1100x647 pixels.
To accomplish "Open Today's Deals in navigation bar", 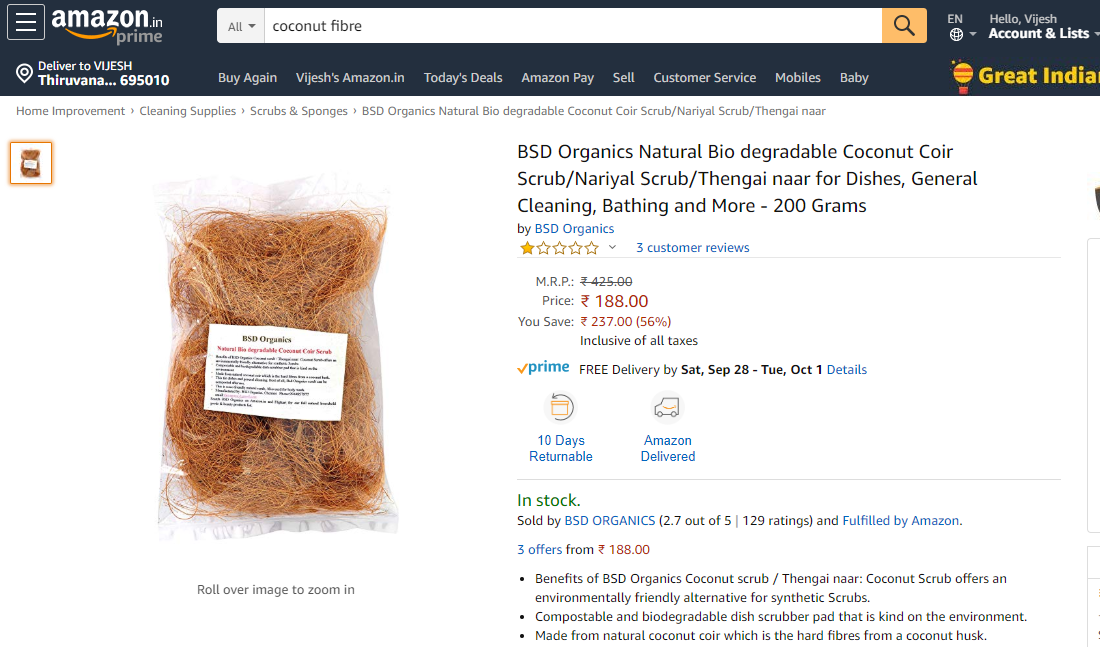I will 463,78.
